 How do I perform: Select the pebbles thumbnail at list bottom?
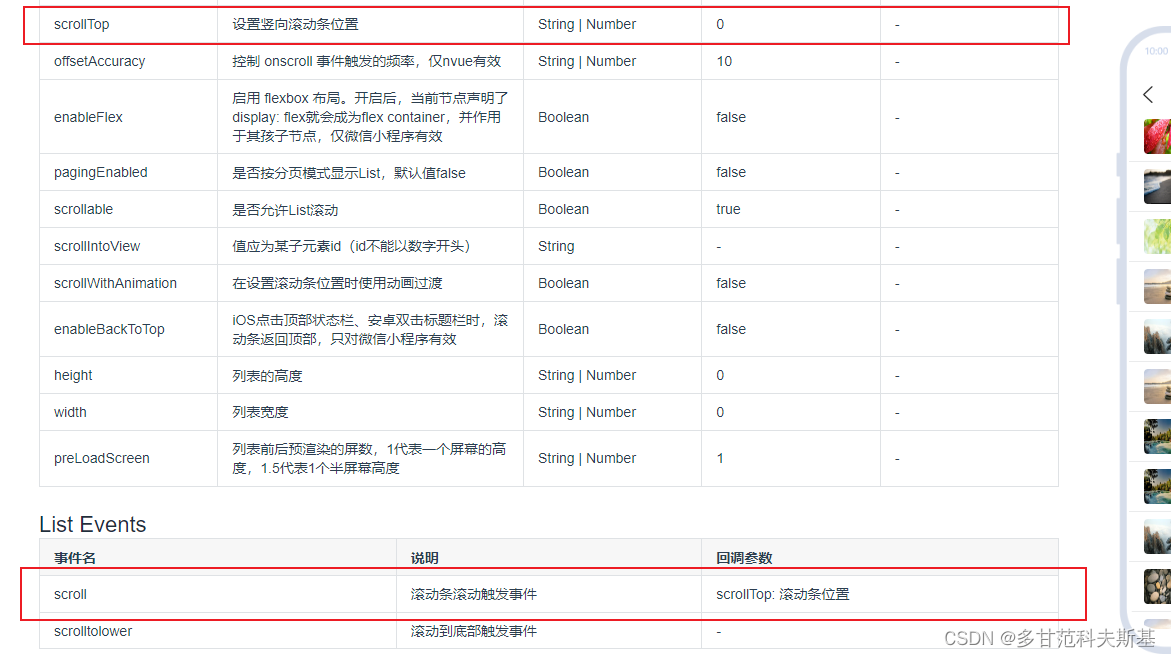click(1157, 586)
